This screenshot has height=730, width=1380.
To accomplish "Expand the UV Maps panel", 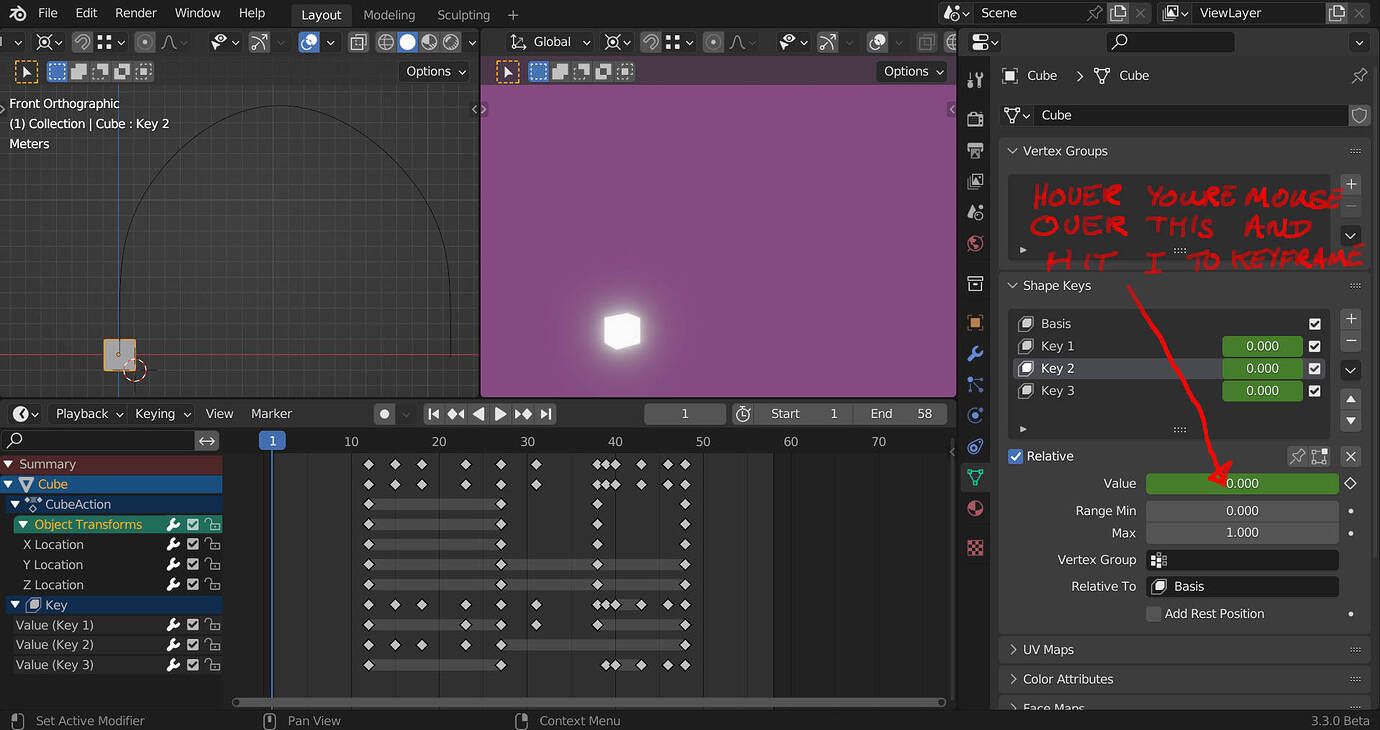I will (1013, 650).
